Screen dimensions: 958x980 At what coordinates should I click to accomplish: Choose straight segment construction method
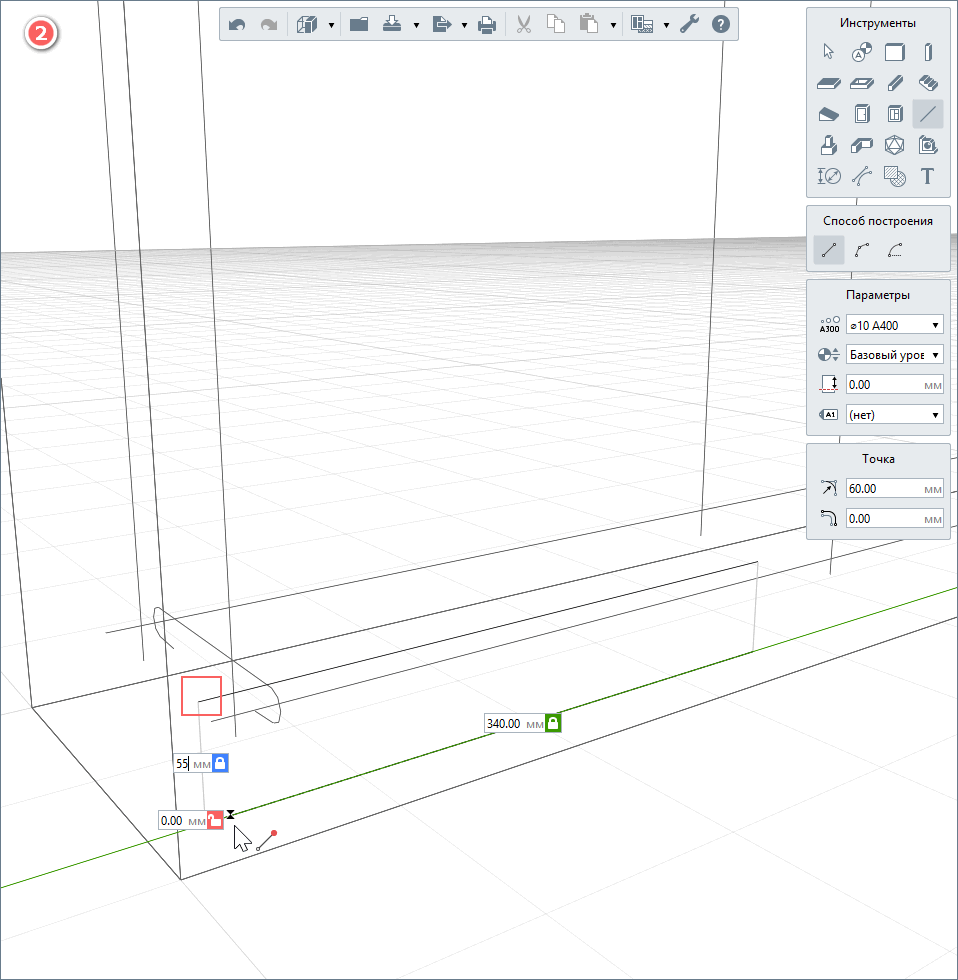(828, 250)
